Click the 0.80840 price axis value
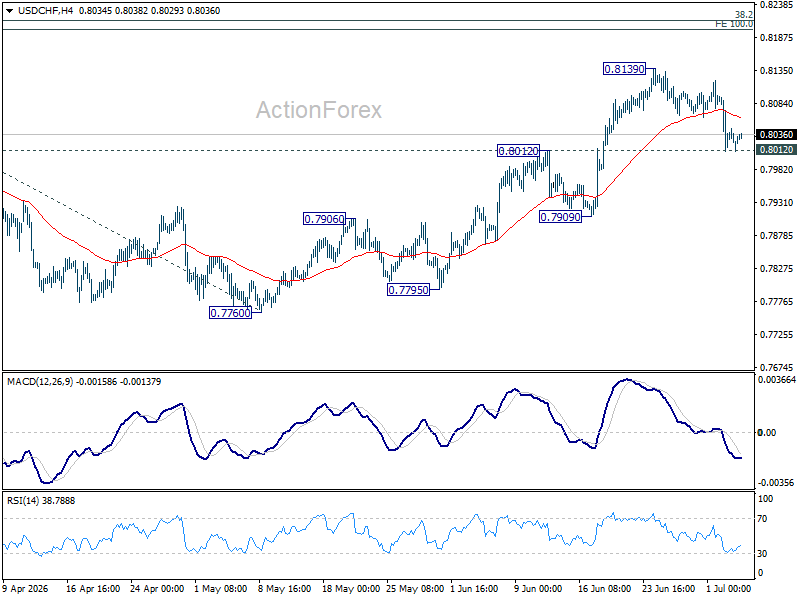Image resolution: width=800 pixels, height=600 pixels. tap(777, 104)
